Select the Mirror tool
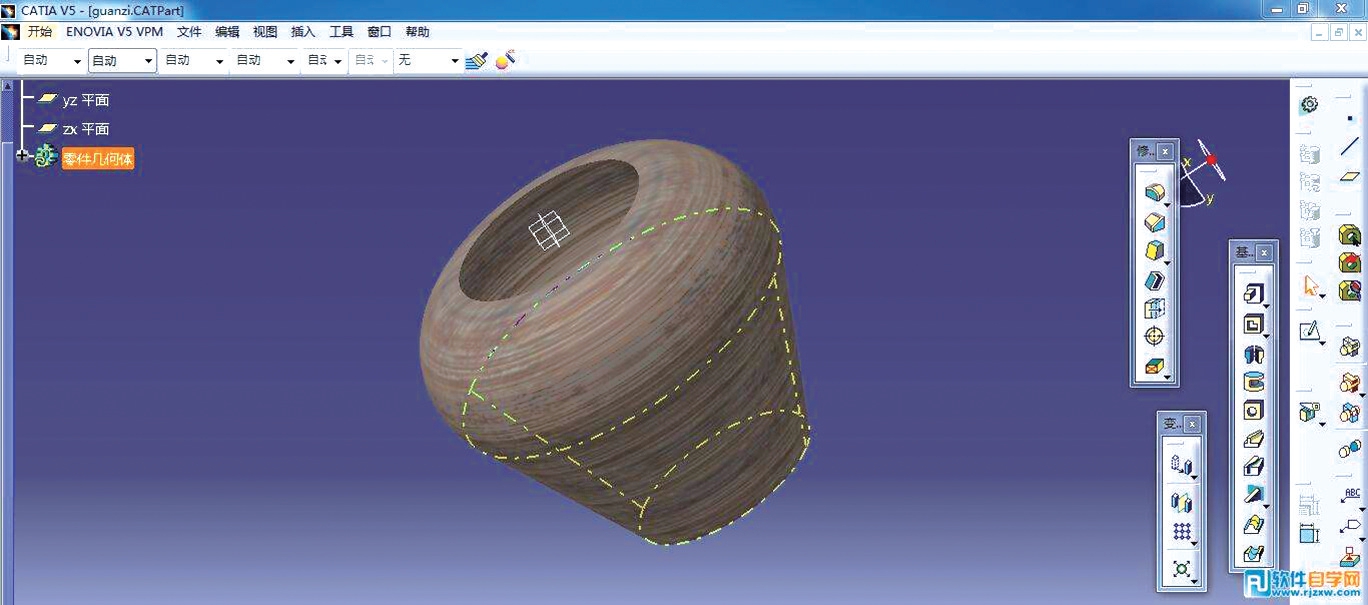The width and height of the screenshot is (1368, 605). coord(1181,502)
